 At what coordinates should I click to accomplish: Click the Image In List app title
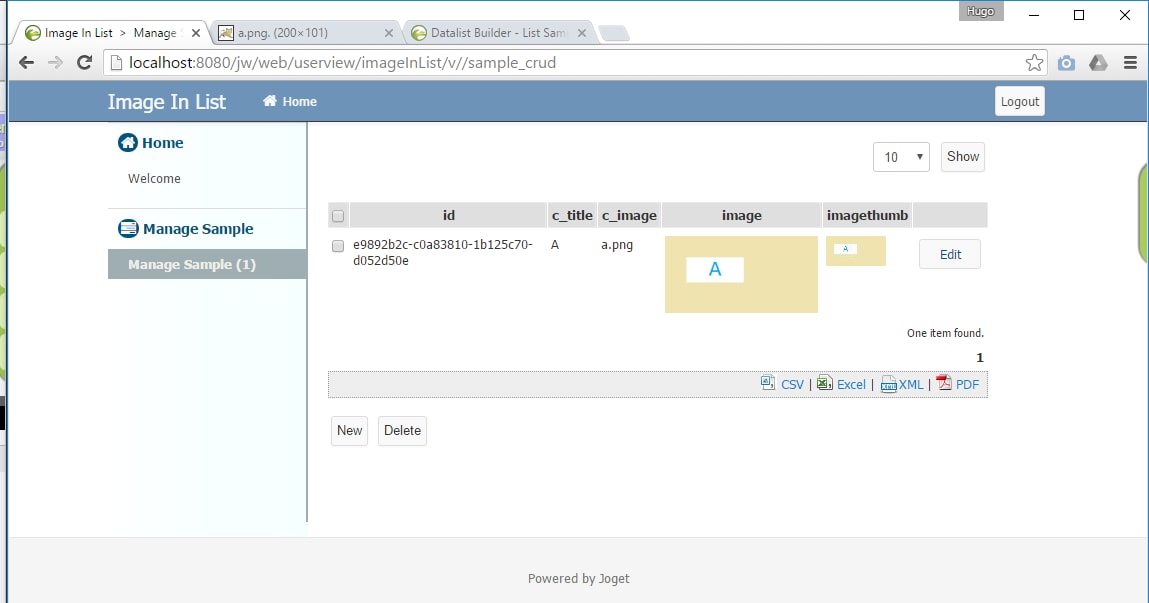(x=166, y=102)
